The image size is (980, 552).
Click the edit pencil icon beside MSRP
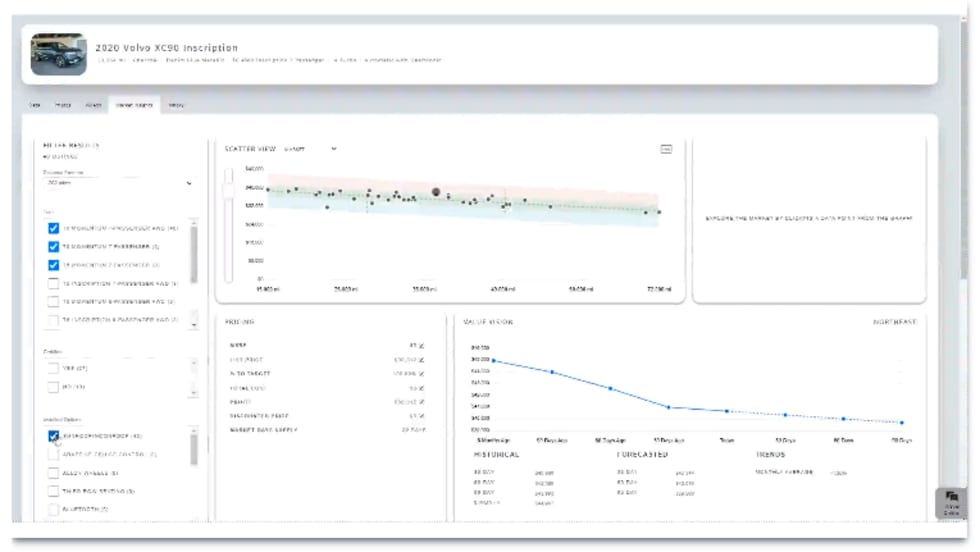(x=421, y=346)
